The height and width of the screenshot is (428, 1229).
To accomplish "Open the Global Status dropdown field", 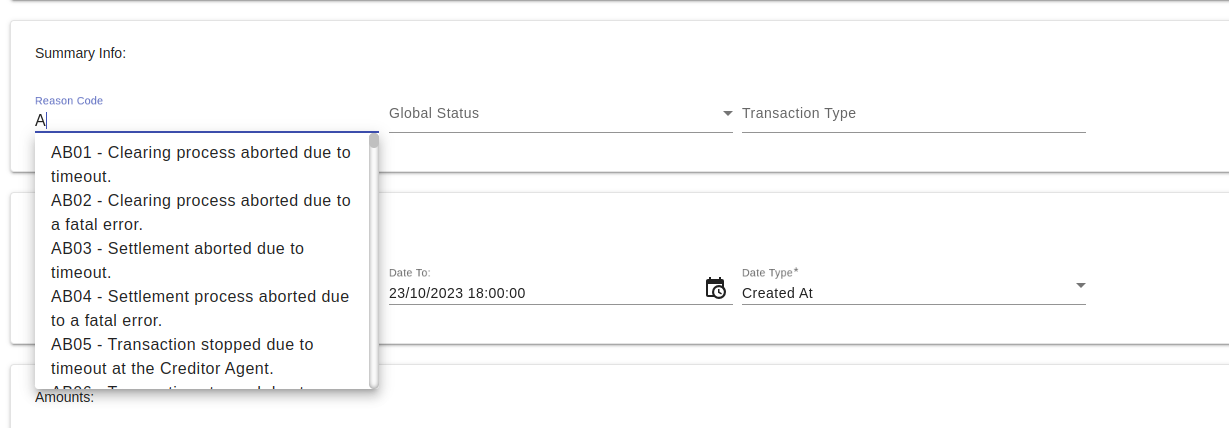I will tap(550, 114).
